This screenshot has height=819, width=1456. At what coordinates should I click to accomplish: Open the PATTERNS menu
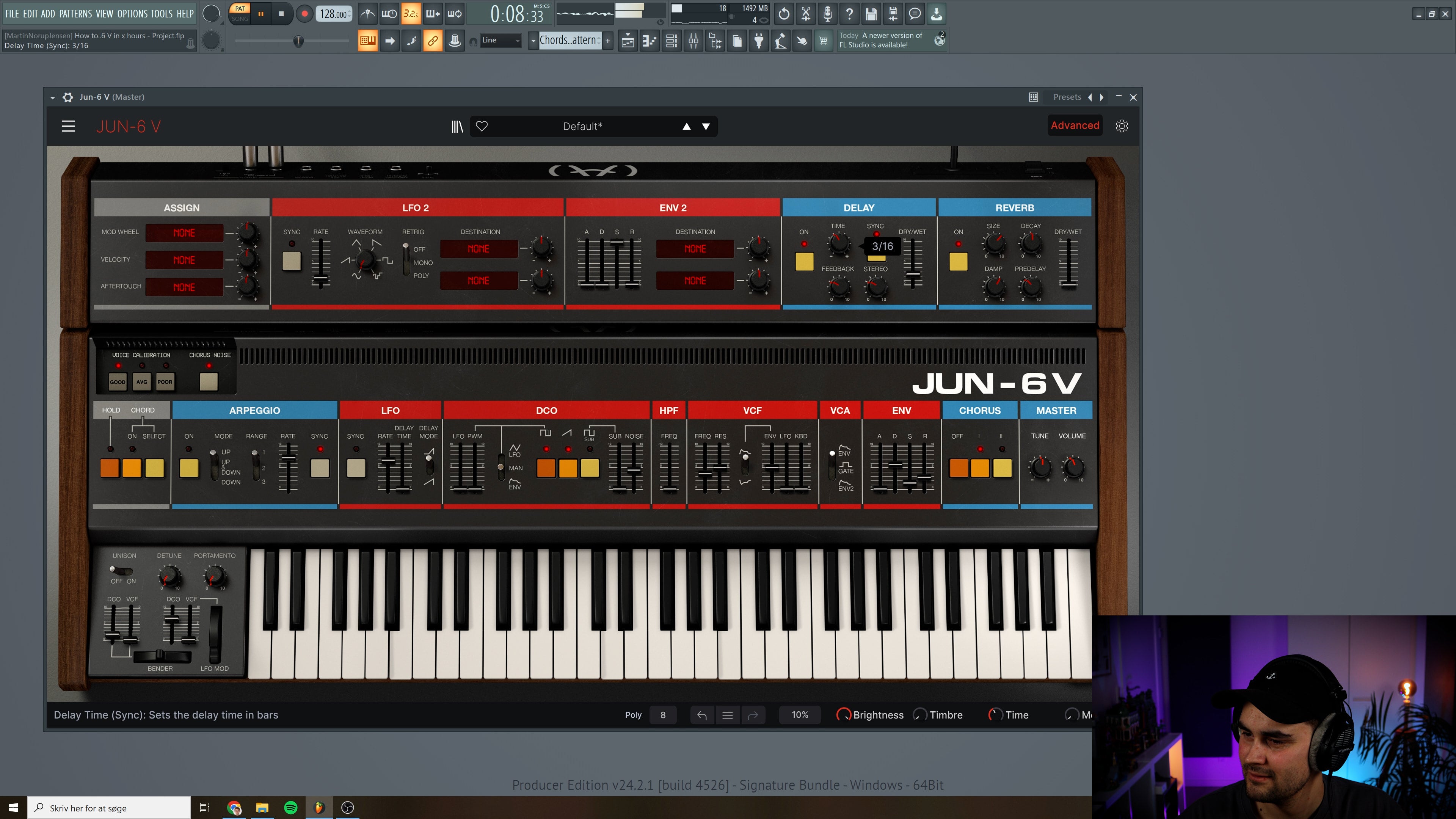[x=75, y=14]
